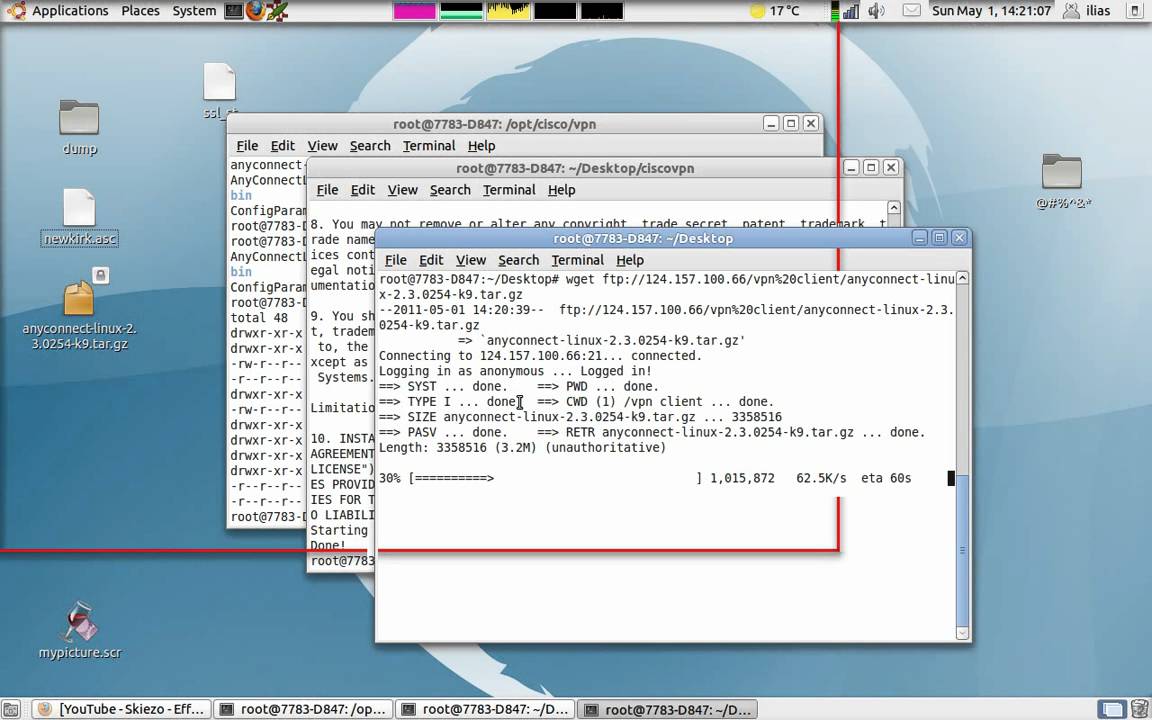Click ciscovpn terminal scrollbar up arrow
Viewport: 1152px width, 720px height.
pyautogui.click(x=893, y=208)
